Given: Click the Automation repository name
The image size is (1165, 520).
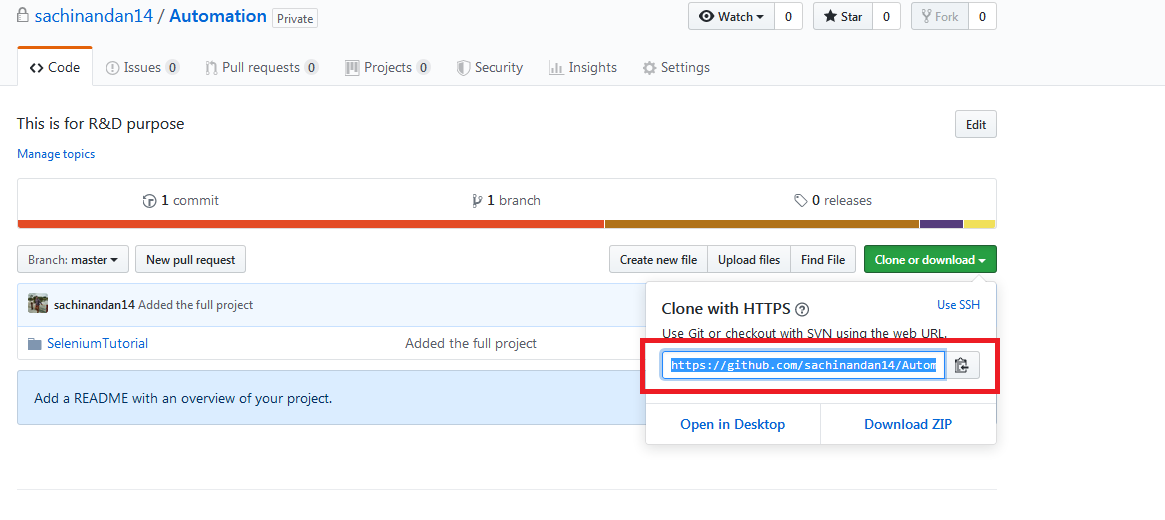Looking at the screenshot, I should click(x=218, y=16).
